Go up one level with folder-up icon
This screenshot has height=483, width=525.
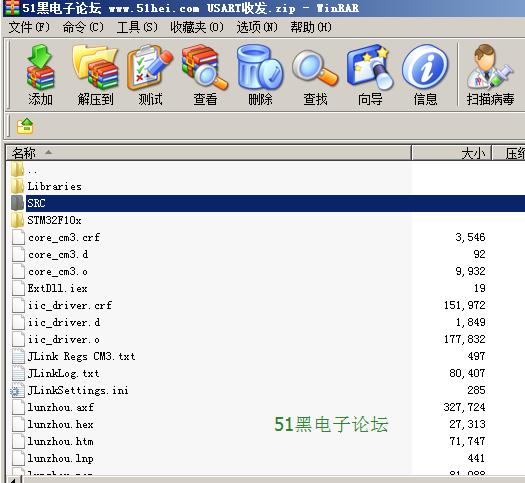(x=25, y=126)
